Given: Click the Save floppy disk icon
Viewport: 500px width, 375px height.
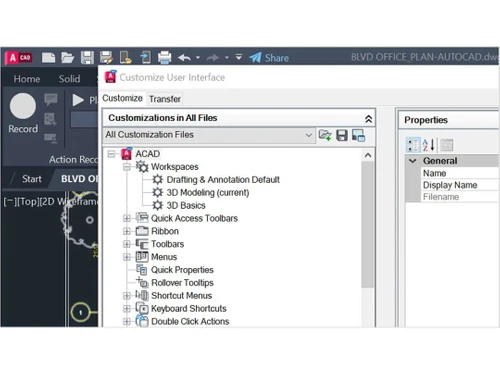Looking at the screenshot, I should (x=87, y=58).
